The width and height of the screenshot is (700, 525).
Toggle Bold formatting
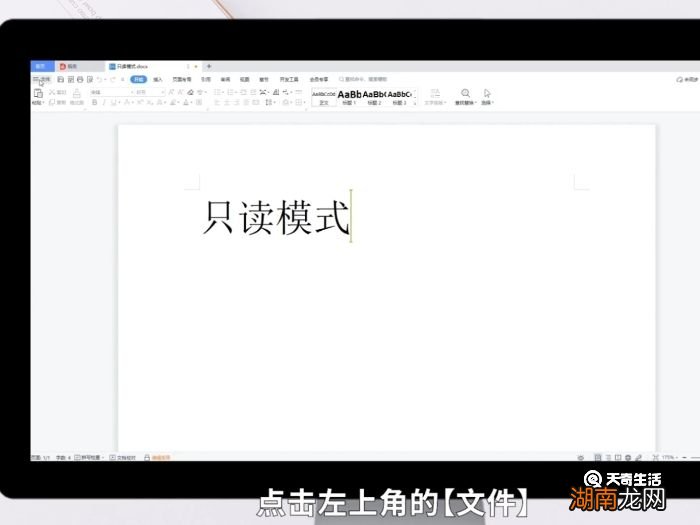[x=95, y=102]
